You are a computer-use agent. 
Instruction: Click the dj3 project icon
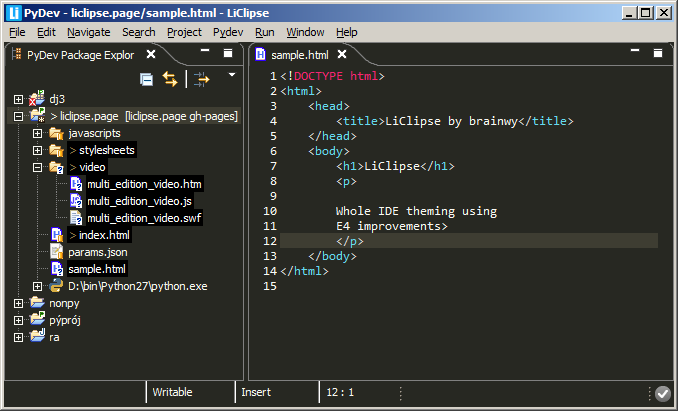click(37, 98)
